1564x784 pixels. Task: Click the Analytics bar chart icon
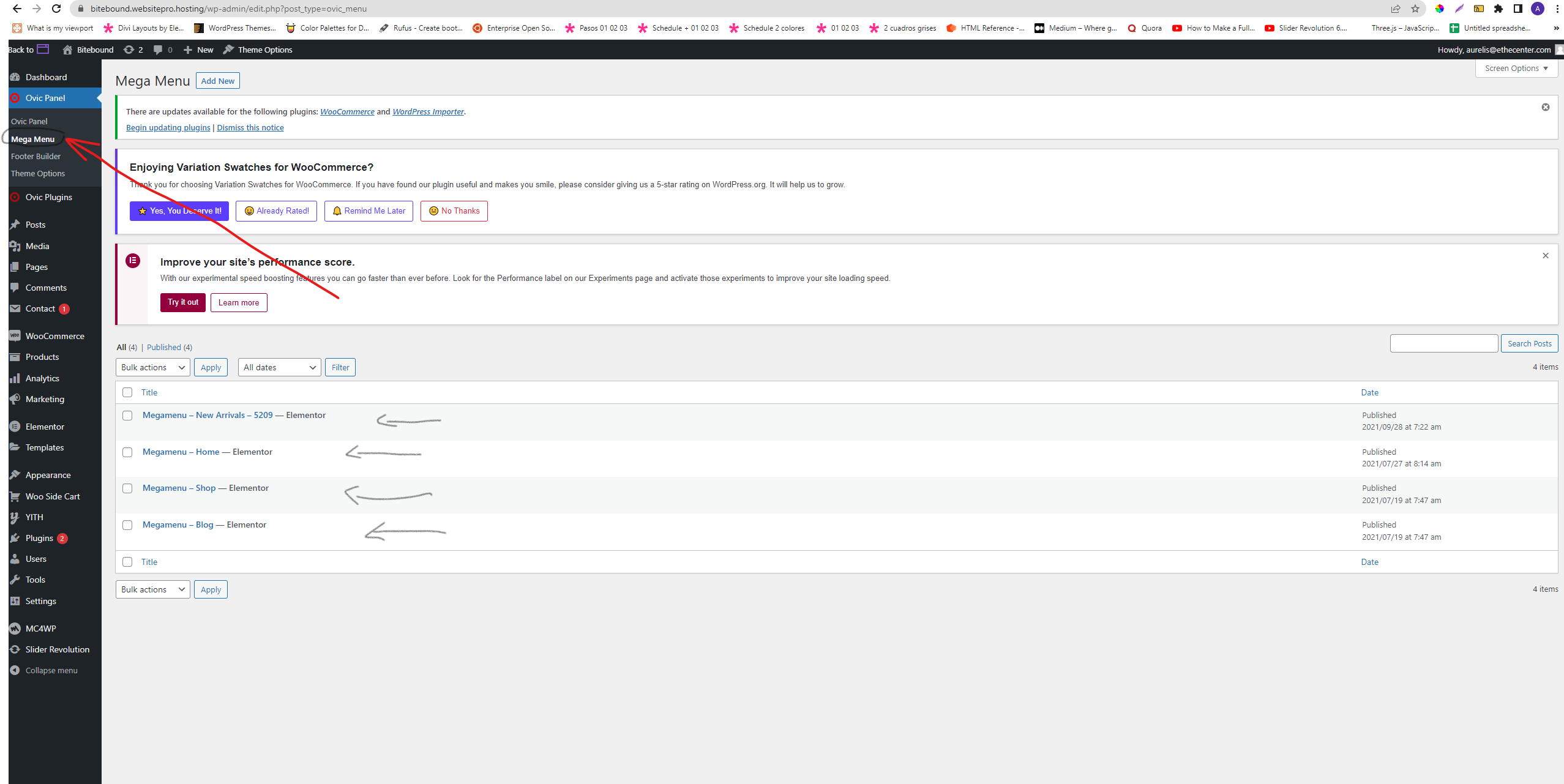(15, 378)
